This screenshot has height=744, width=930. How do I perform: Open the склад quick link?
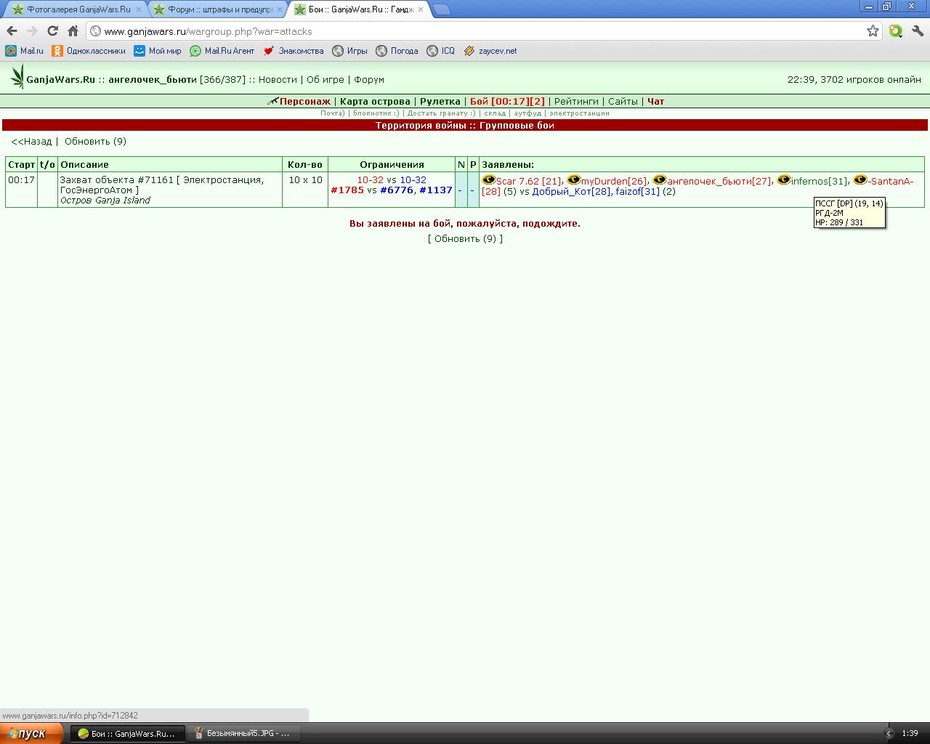[495, 113]
